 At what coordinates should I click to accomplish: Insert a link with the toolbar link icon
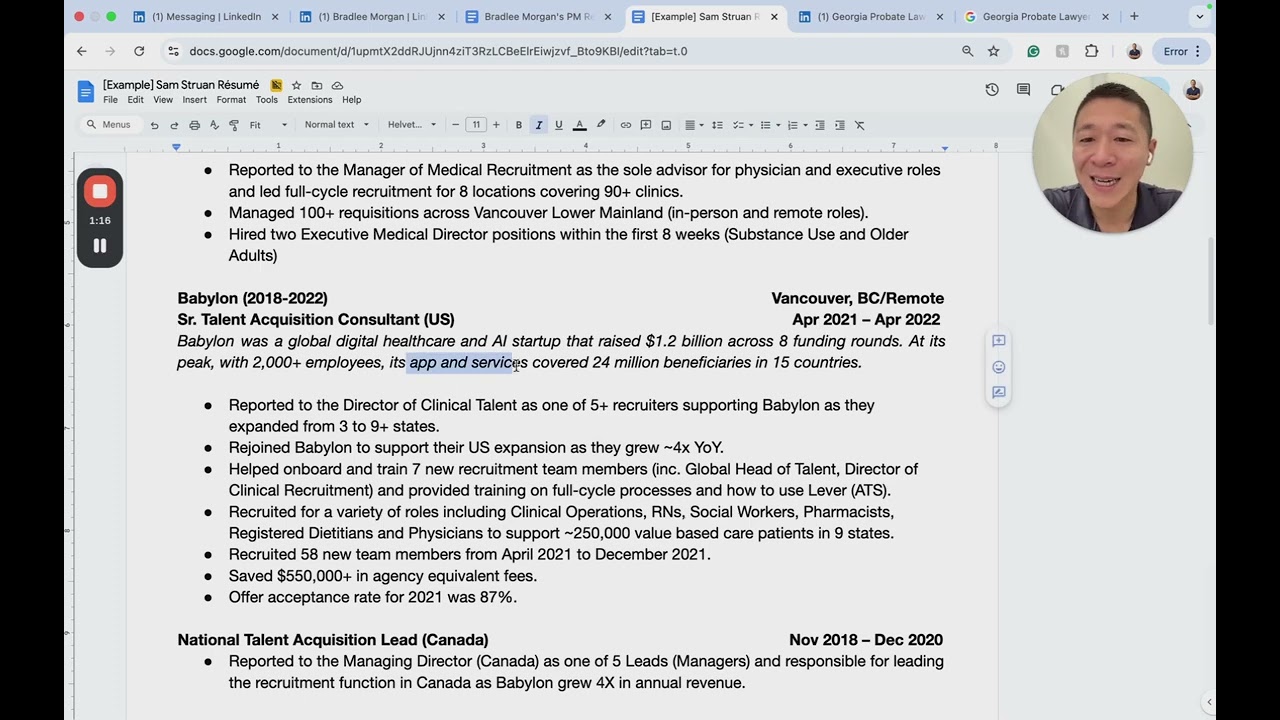(x=626, y=125)
